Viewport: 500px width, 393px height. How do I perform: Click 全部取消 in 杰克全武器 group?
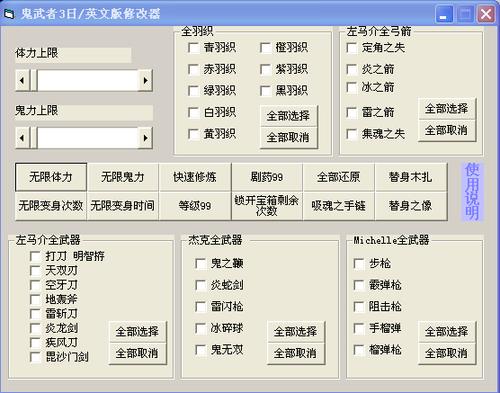[296, 353]
